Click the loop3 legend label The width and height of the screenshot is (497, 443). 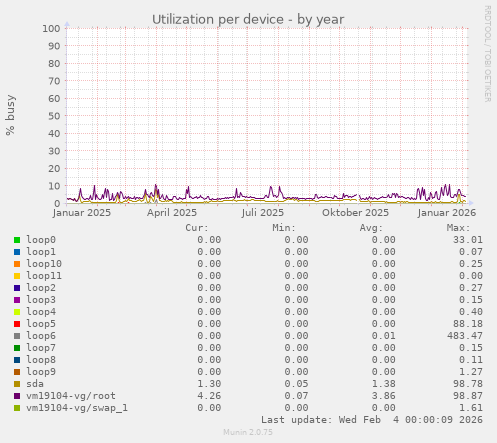coord(41,300)
